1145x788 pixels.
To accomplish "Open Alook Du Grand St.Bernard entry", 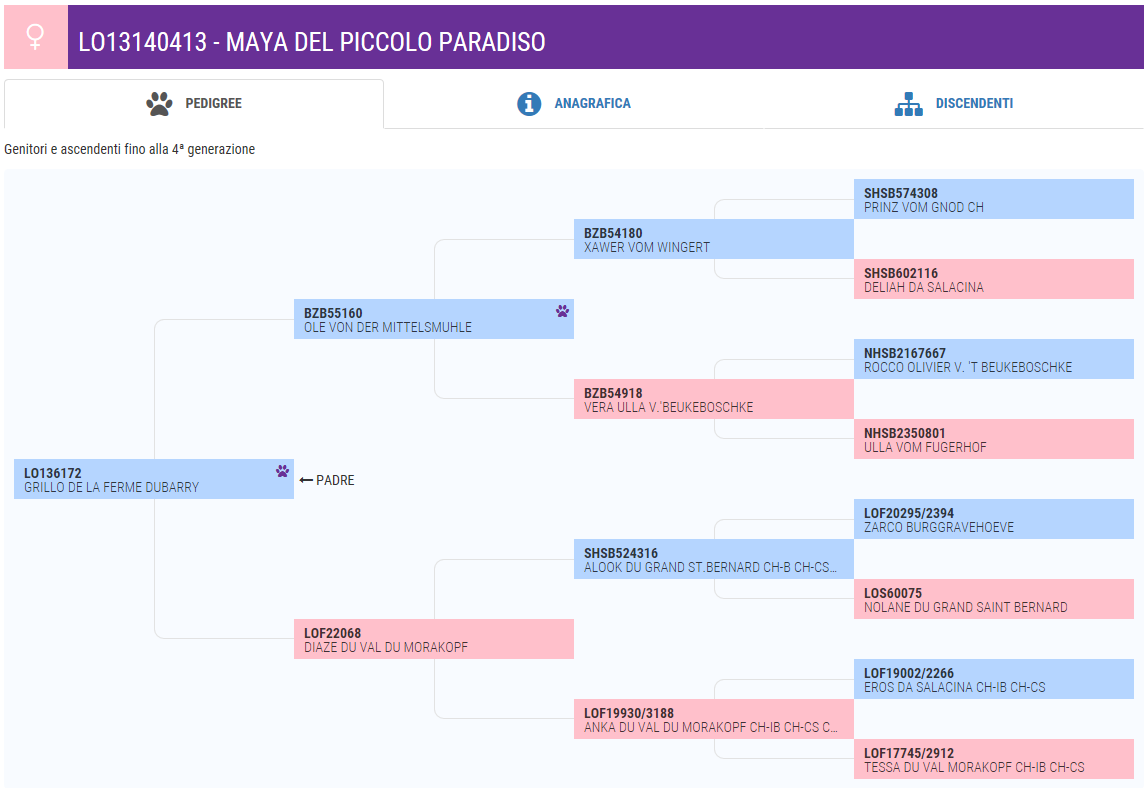I will coord(713,559).
